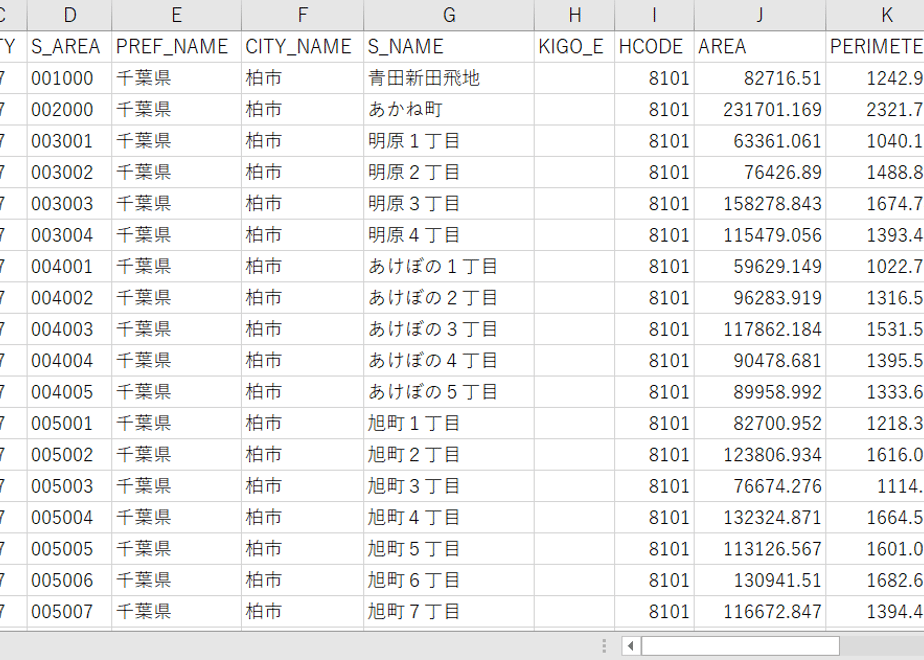Click the cell あけぼの５丁目
This screenshot has width=924, height=660.
449,392
